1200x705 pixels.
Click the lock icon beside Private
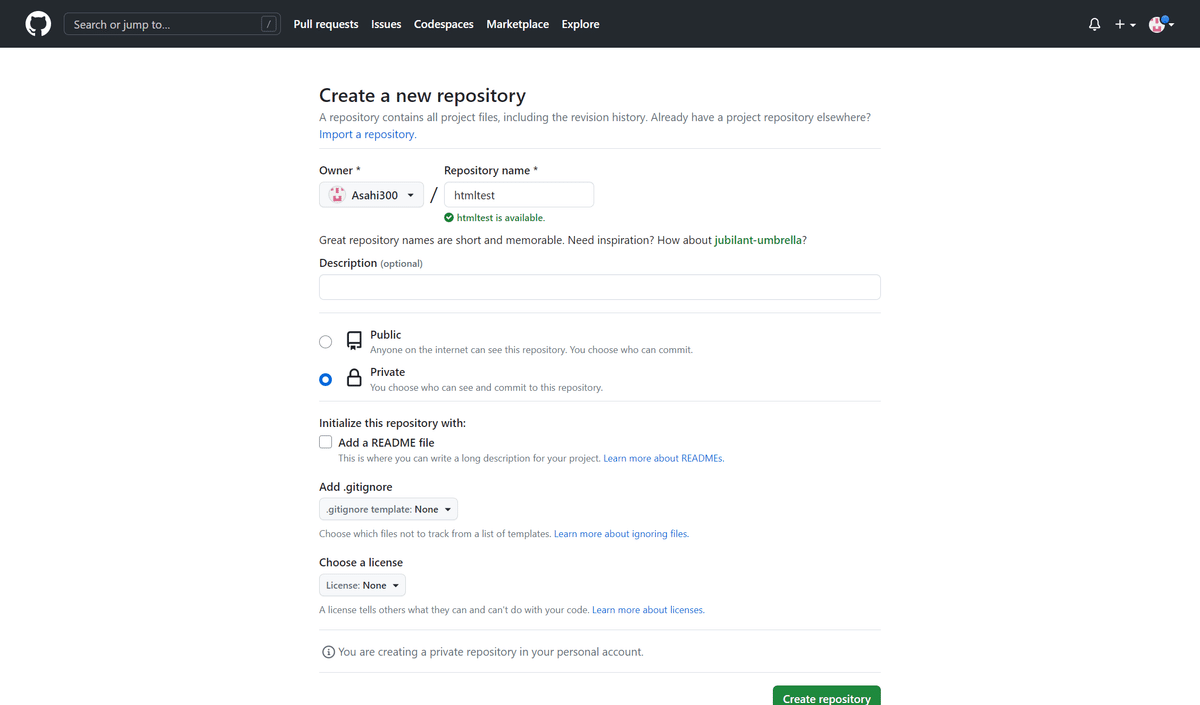(354, 378)
